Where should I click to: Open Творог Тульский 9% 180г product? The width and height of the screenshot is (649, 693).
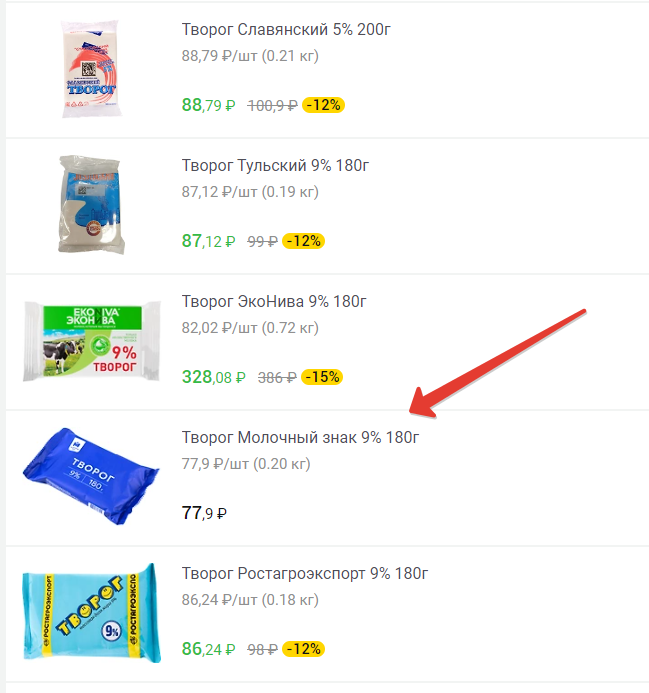(275, 166)
